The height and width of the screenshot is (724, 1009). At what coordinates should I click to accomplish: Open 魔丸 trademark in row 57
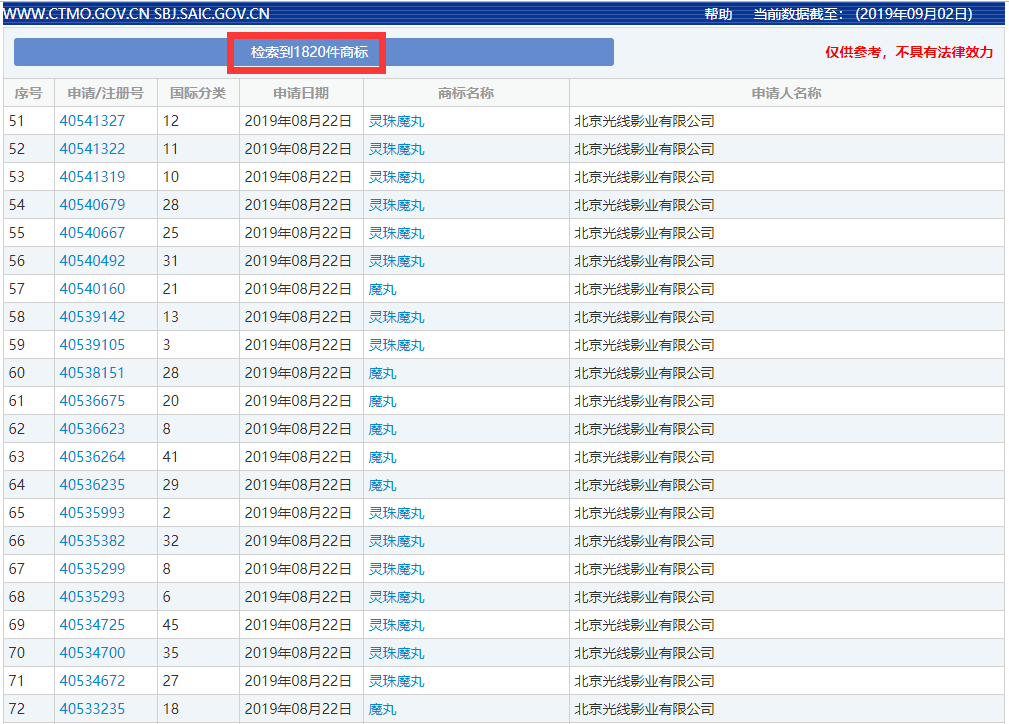382,289
